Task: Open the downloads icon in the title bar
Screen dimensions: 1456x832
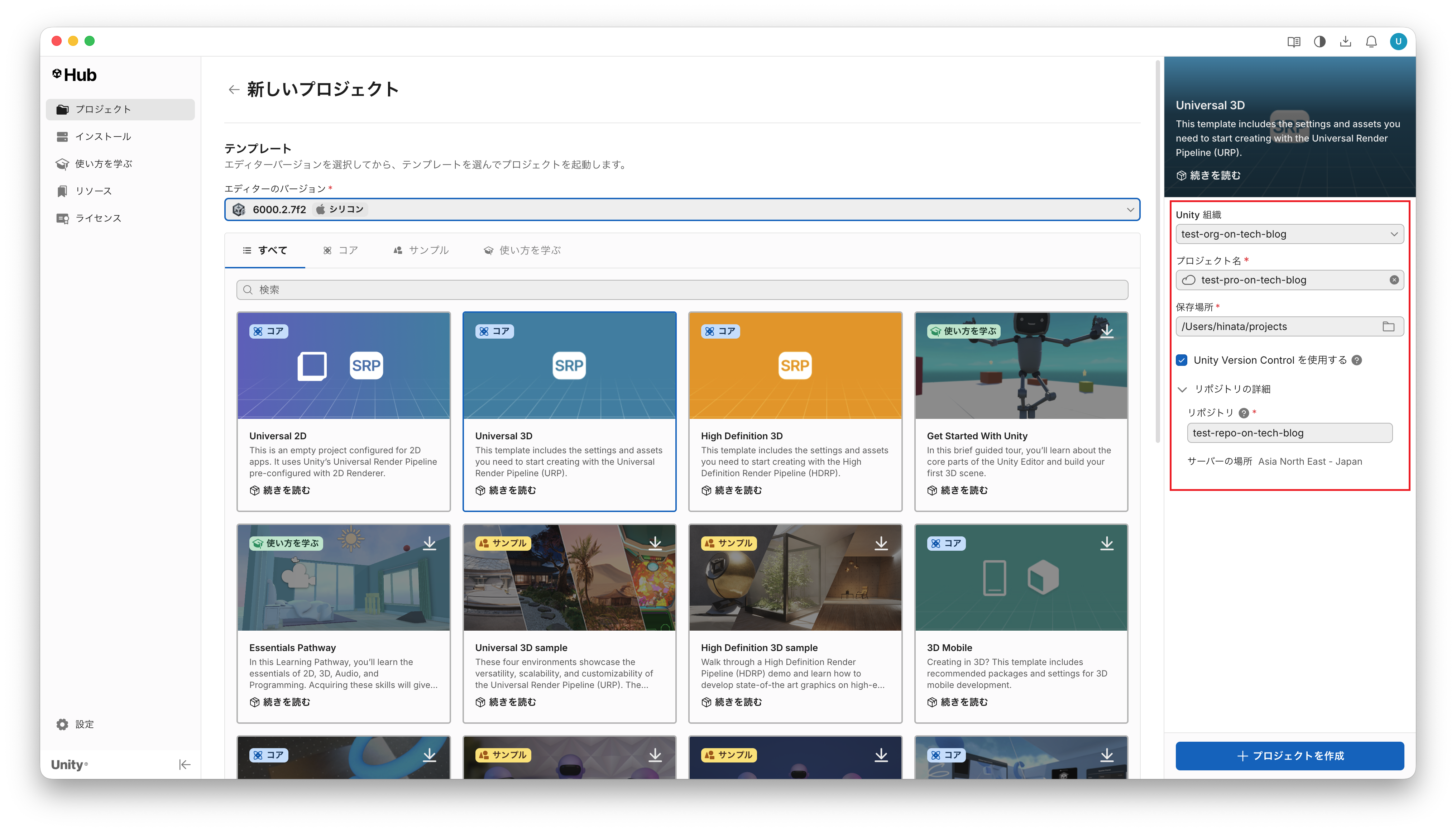Action: (1345, 41)
